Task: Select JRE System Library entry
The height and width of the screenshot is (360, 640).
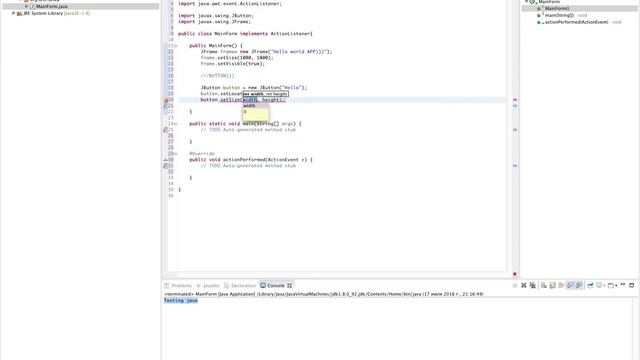Action: 57,13
